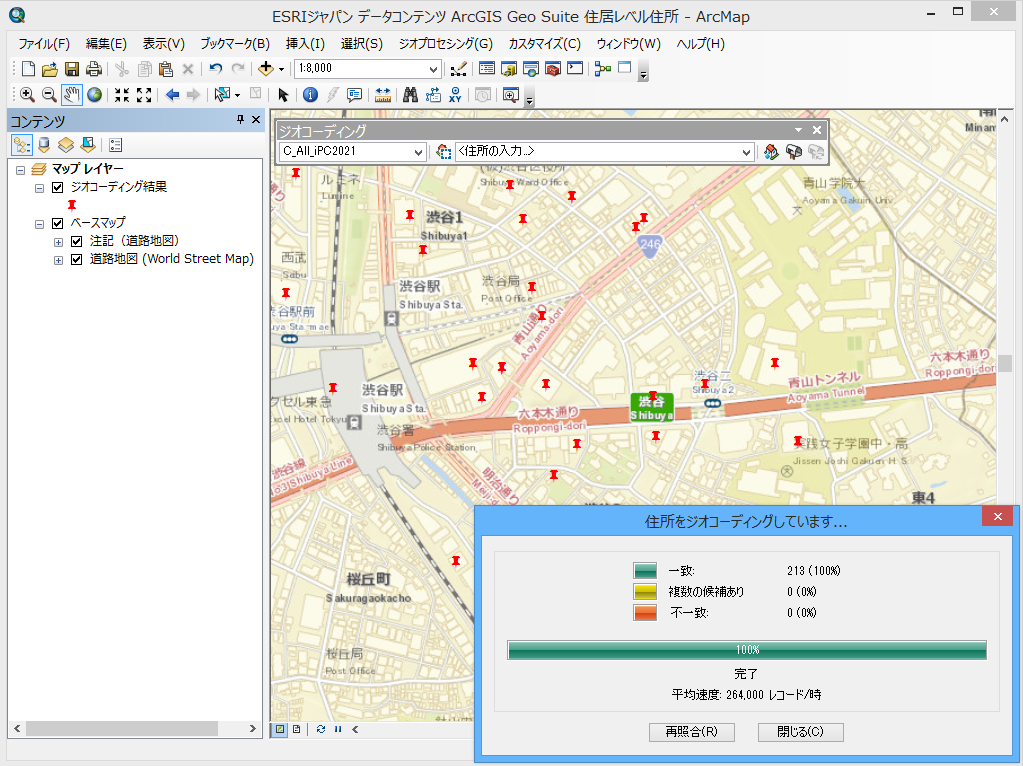Screen dimensions: 1023x766
Task: Select the Pan hand tool
Action: 72,95
